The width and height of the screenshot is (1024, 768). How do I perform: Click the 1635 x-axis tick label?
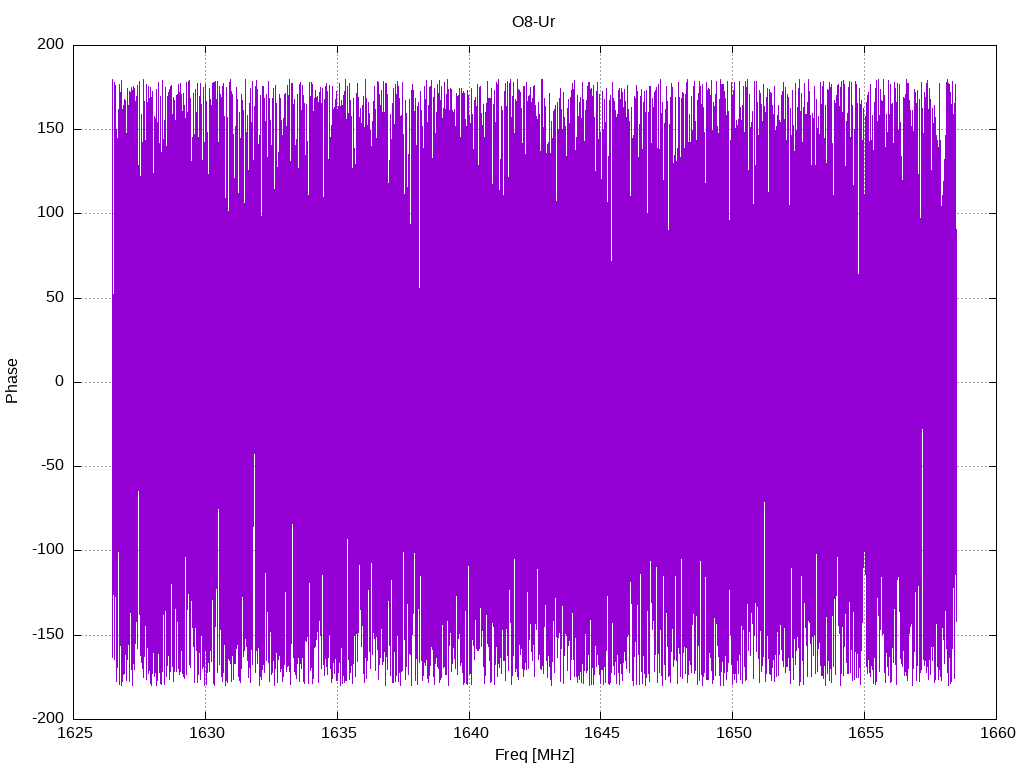pos(338,732)
